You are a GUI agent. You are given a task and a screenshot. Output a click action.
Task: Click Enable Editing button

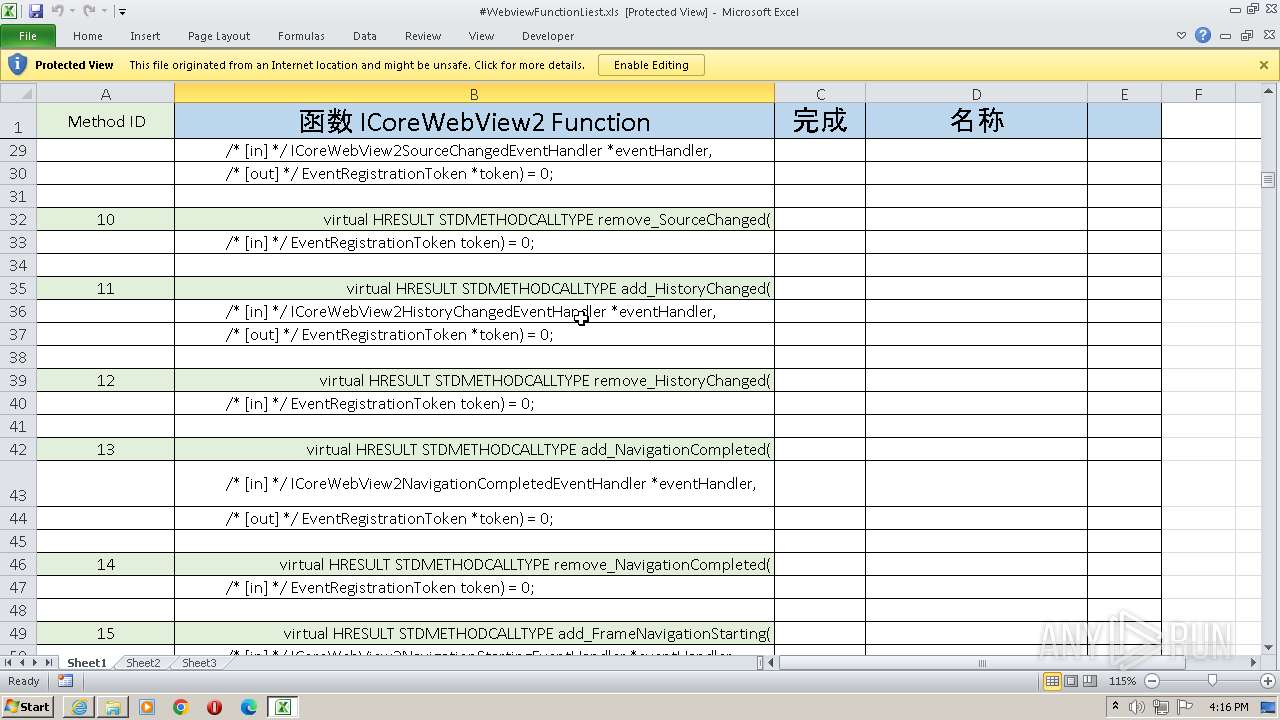651,65
